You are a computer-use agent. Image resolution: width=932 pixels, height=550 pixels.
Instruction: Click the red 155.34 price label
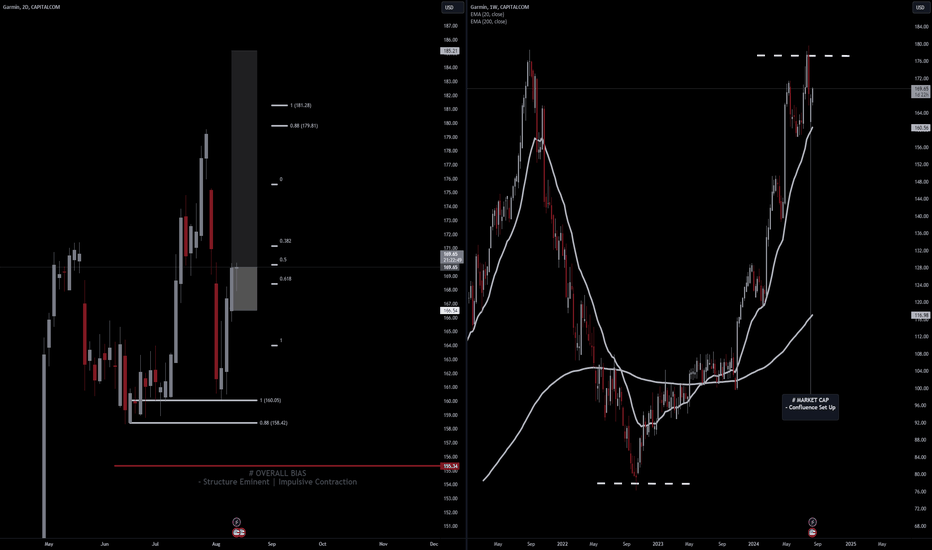pos(450,466)
